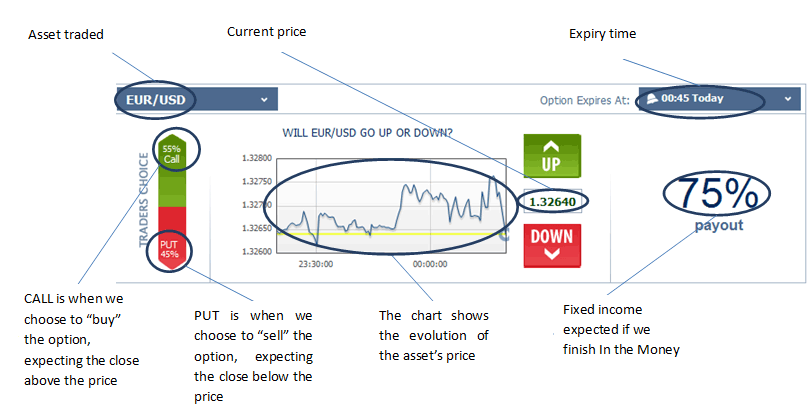The image size is (808, 418).
Task: Open the EUR/USD asset dropdown
Action: point(197,99)
